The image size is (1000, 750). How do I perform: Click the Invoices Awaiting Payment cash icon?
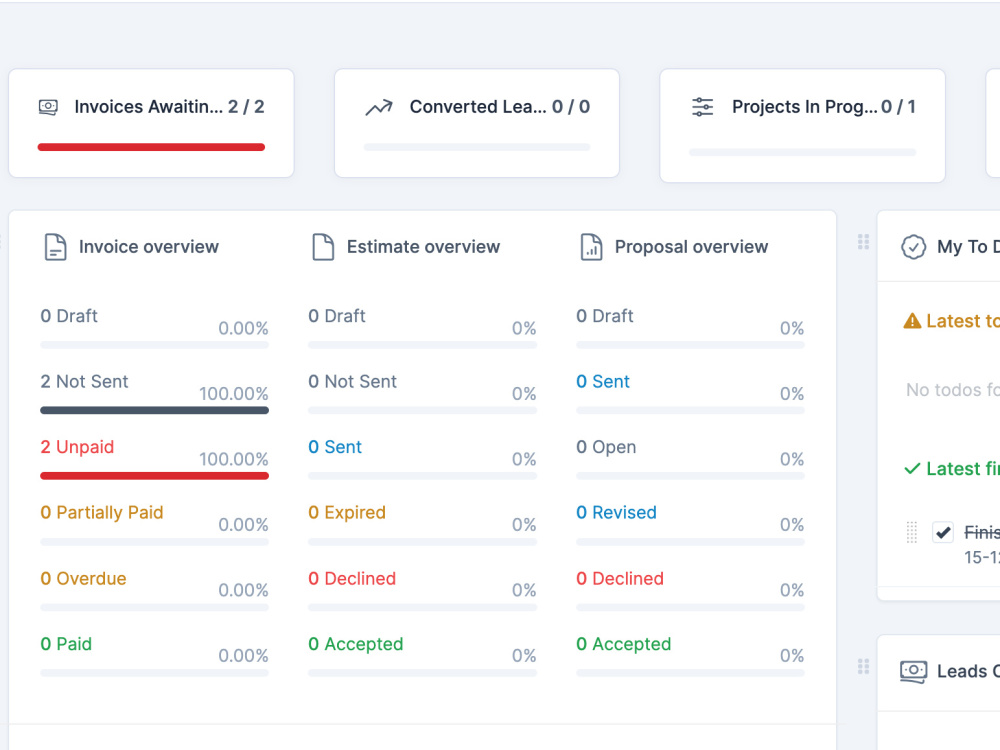(48, 107)
